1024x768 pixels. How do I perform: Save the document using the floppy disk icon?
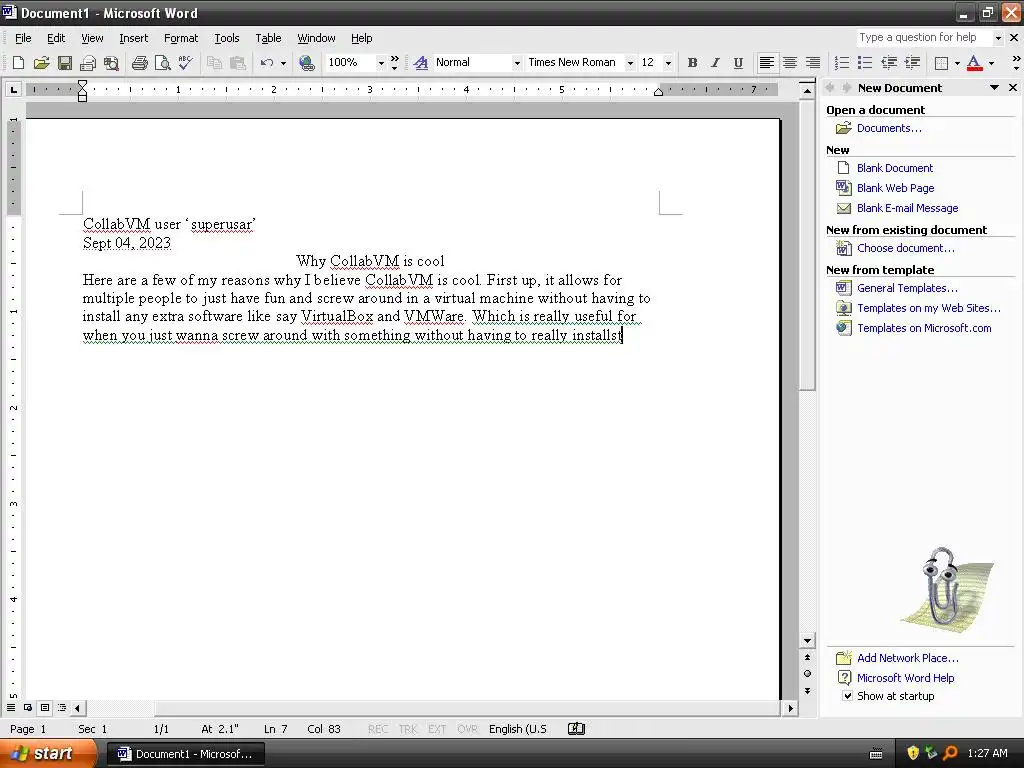click(x=65, y=63)
